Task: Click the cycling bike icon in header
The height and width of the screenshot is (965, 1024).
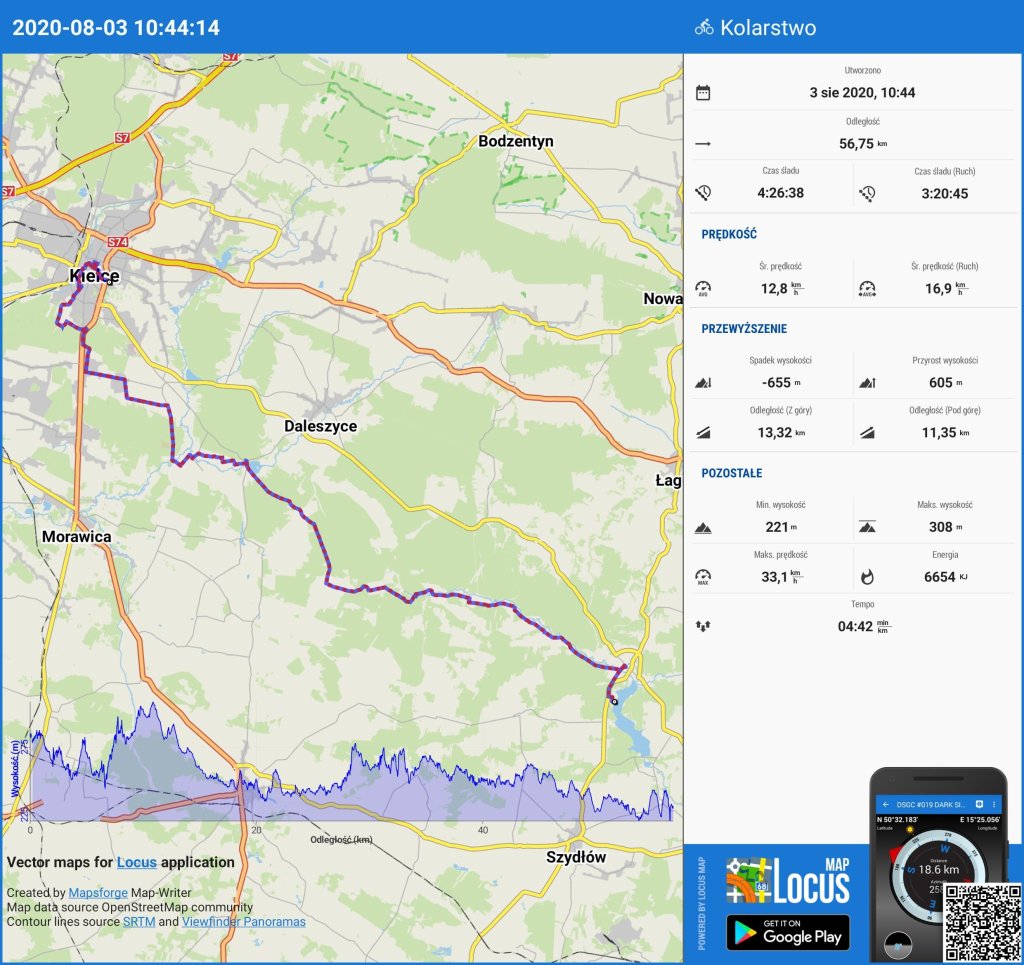Action: pyautogui.click(x=704, y=28)
